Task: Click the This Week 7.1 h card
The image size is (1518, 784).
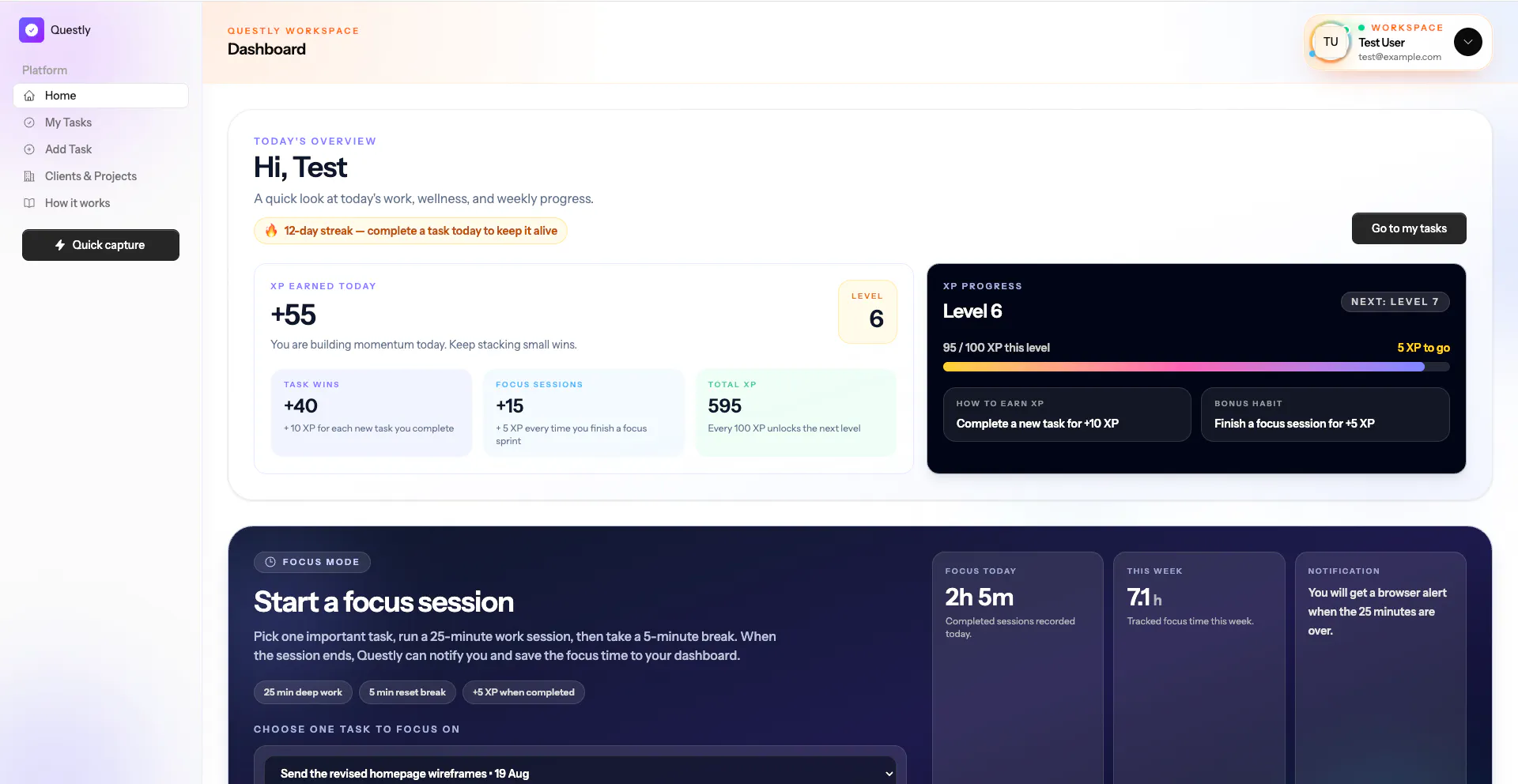Action: pos(1199,668)
